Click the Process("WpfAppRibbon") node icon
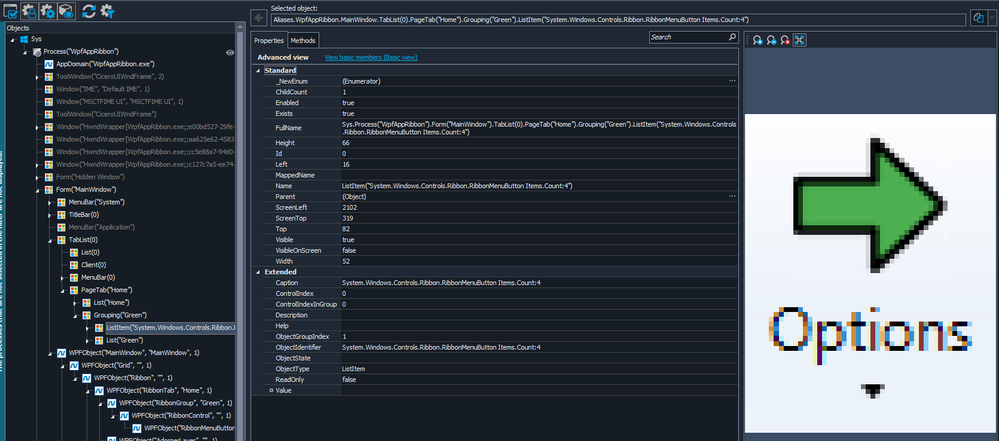Image resolution: width=999 pixels, height=441 pixels. pos(36,52)
